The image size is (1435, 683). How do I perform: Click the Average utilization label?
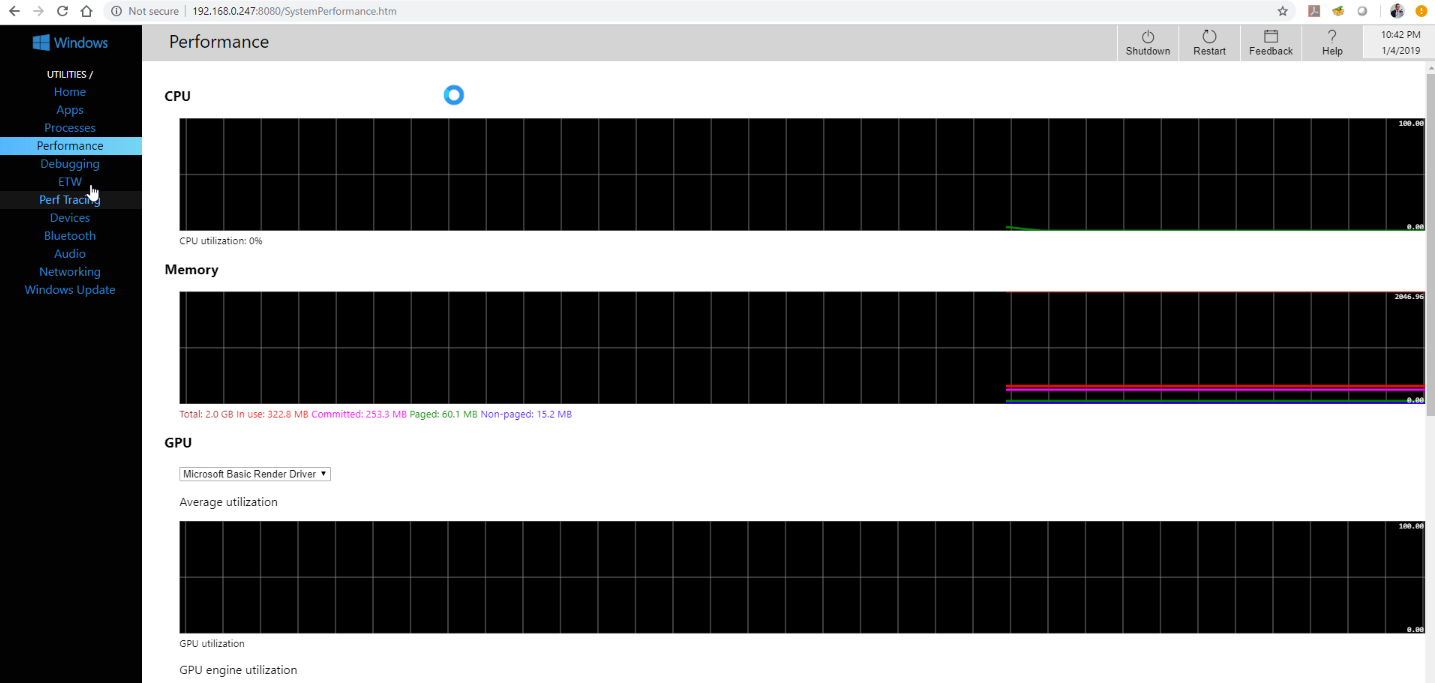228,502
